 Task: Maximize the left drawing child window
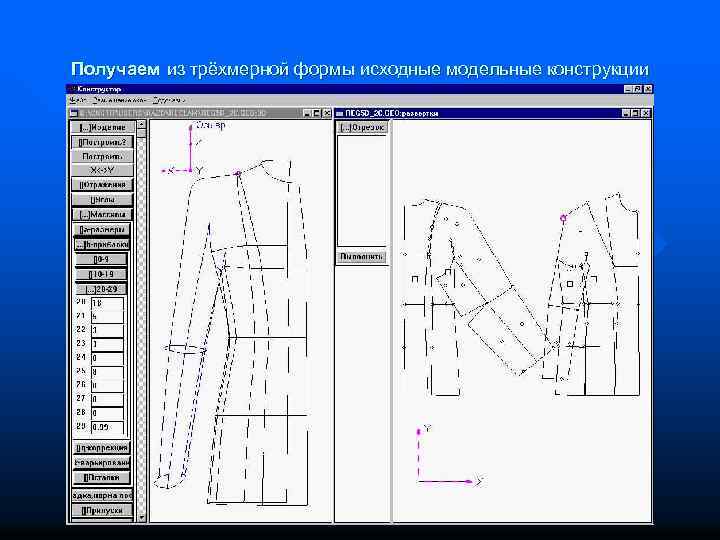coord(317,113)
